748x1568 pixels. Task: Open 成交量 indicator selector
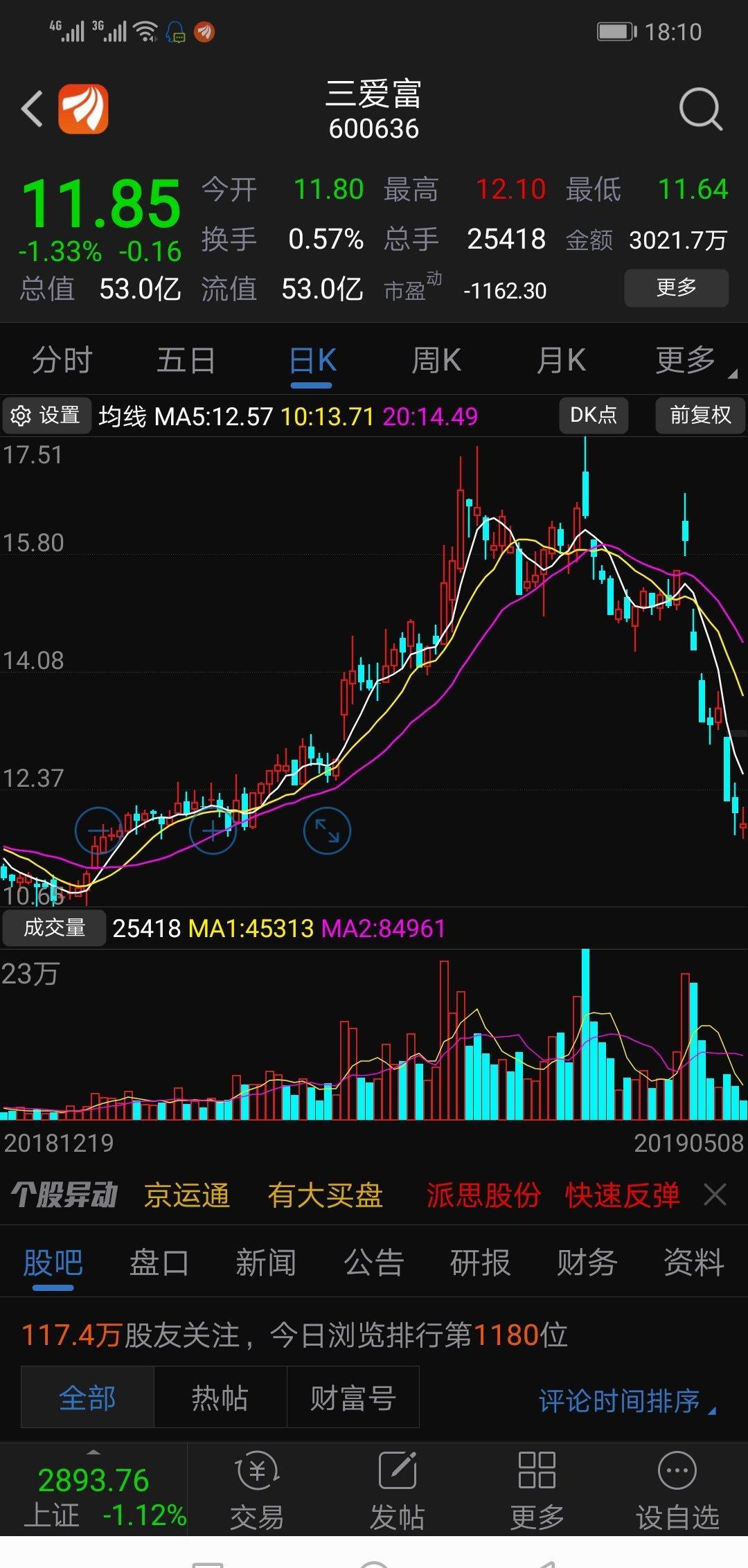(x=54, y=928)
